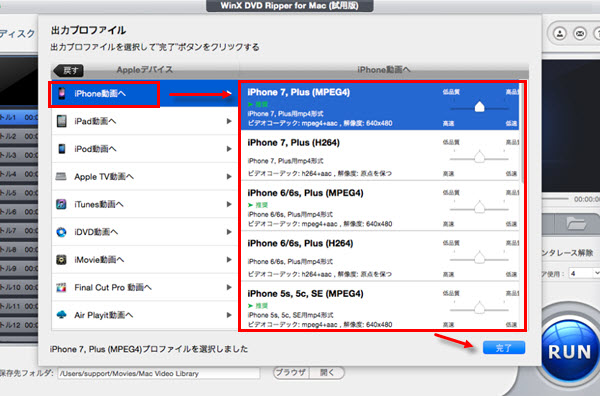Click the save folder path input field
This screenshot has width=600, height=396.
coord(159,373)
